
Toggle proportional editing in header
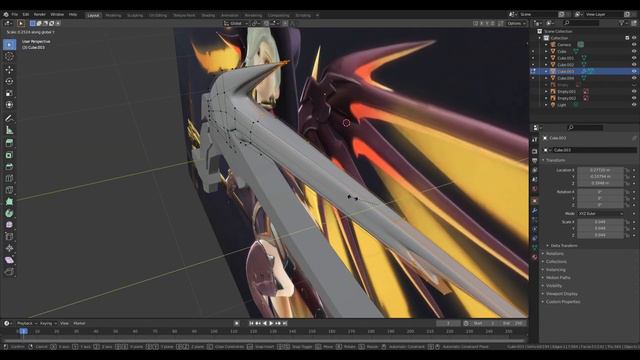285,23
